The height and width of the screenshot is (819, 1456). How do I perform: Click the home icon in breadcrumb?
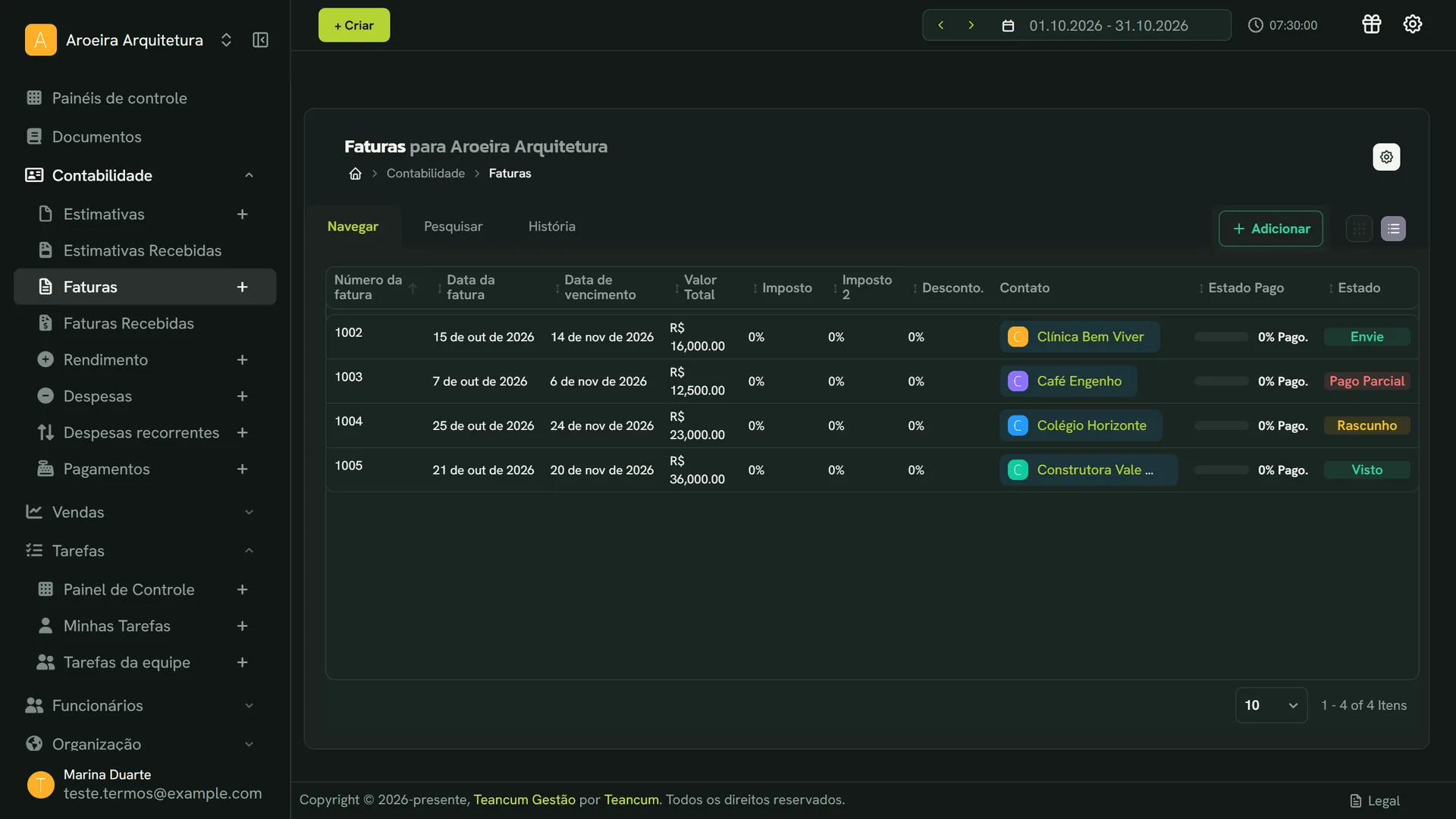click(355, 174)
